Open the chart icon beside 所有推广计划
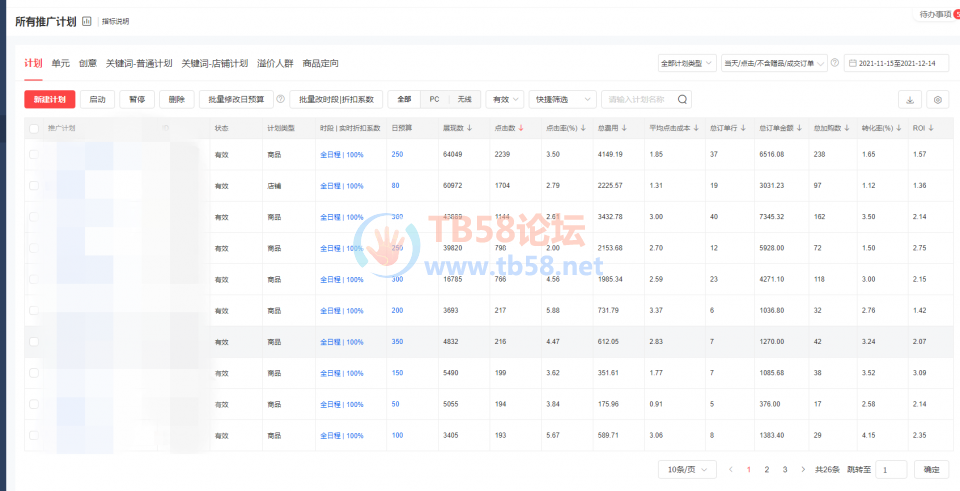Viewport: 960px width, 491px height. pyautogui.click(x=86, y=21)
